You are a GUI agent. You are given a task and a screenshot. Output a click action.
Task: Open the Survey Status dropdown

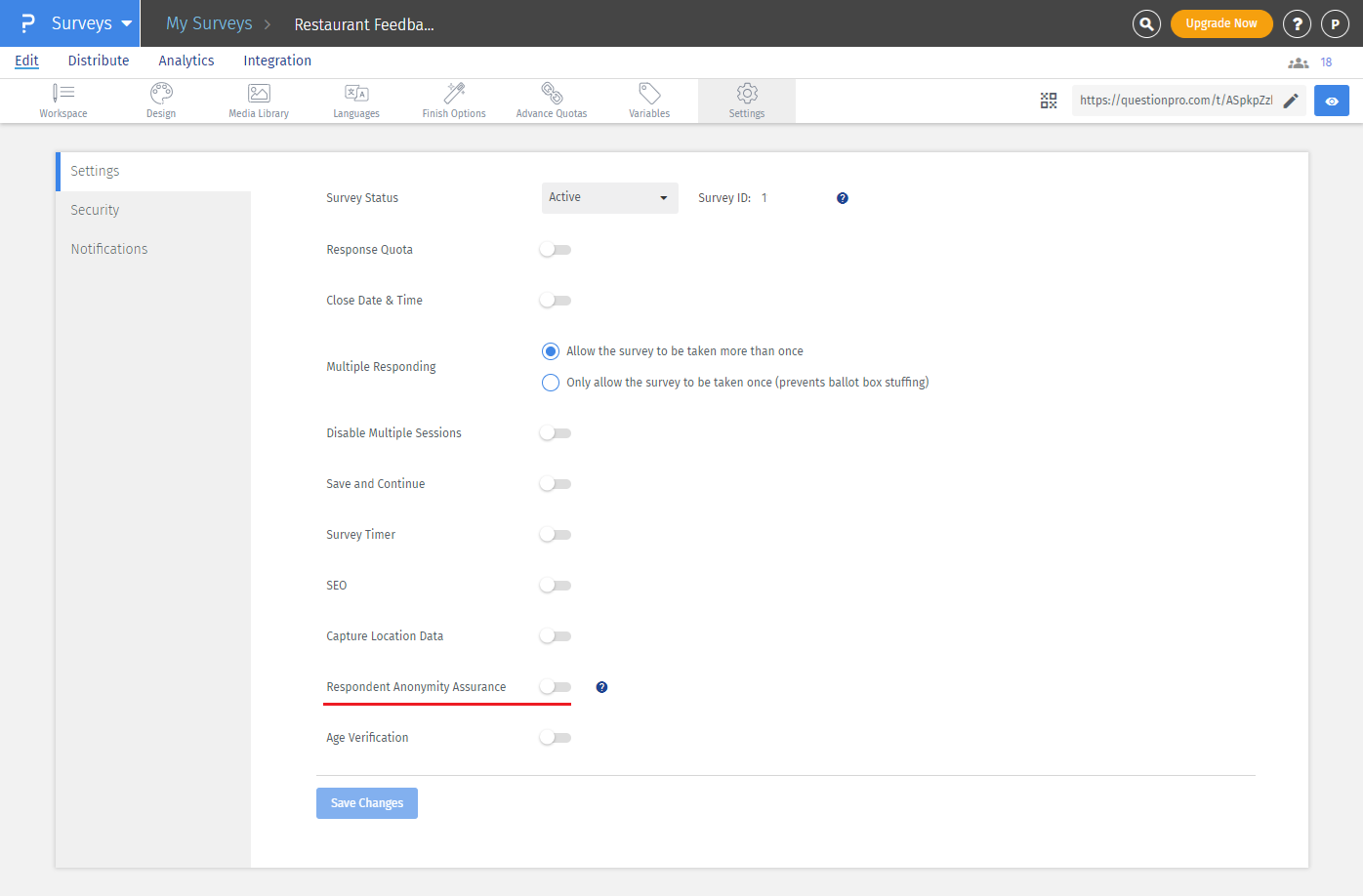coord(609,197)
